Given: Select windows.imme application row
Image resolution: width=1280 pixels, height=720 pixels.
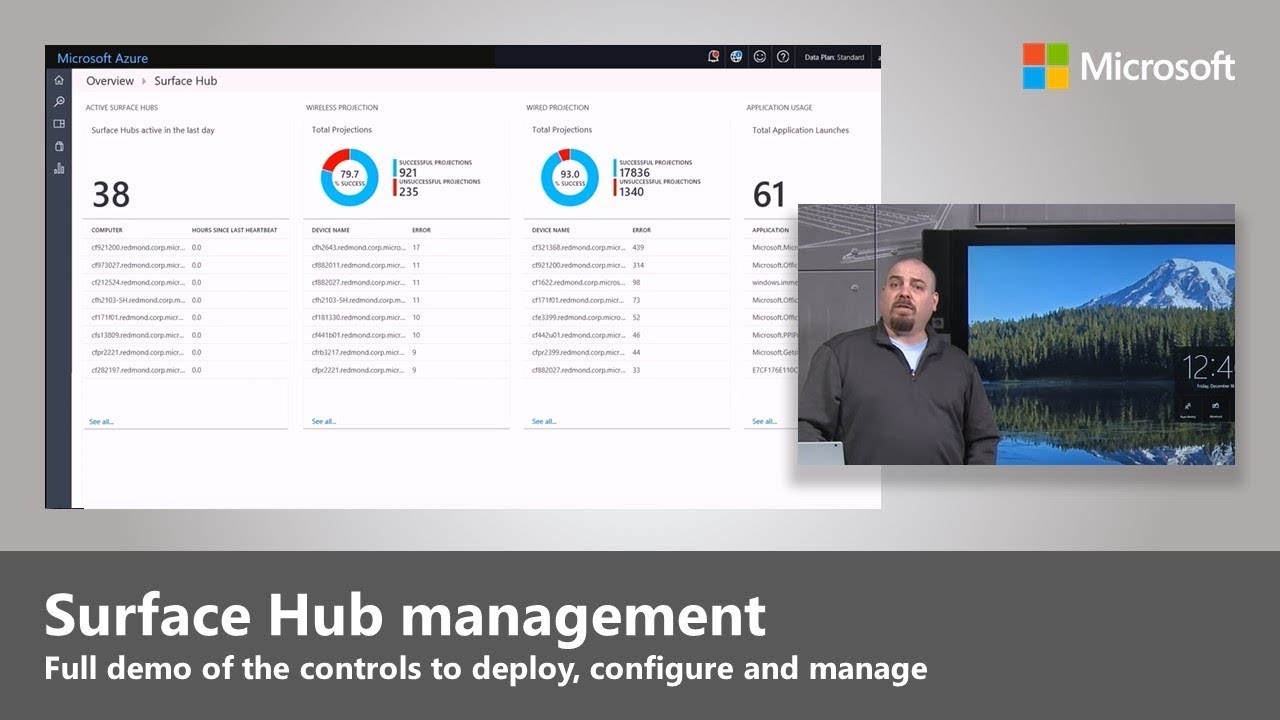Looking at the screenshot, I should coord(771,282).
